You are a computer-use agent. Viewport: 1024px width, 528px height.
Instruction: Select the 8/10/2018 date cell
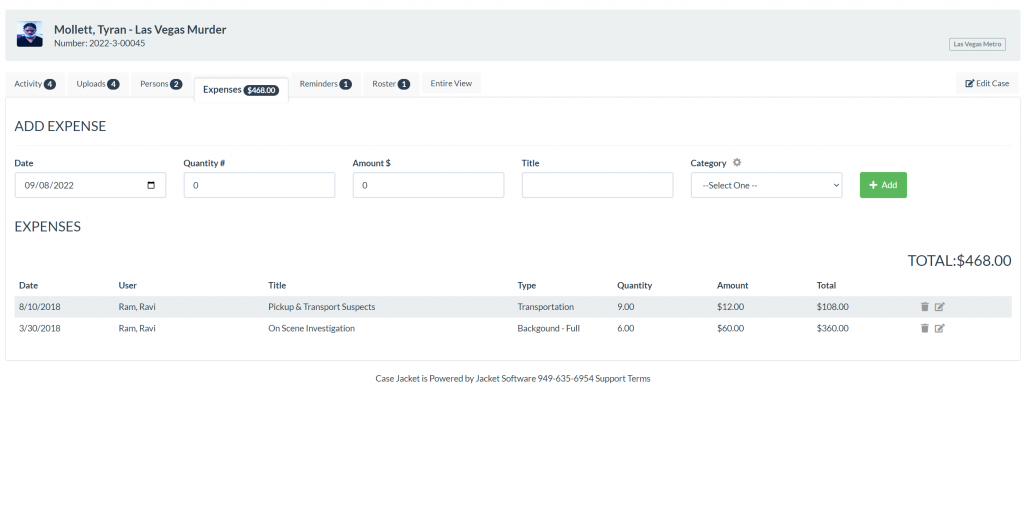tap(39, 306)
